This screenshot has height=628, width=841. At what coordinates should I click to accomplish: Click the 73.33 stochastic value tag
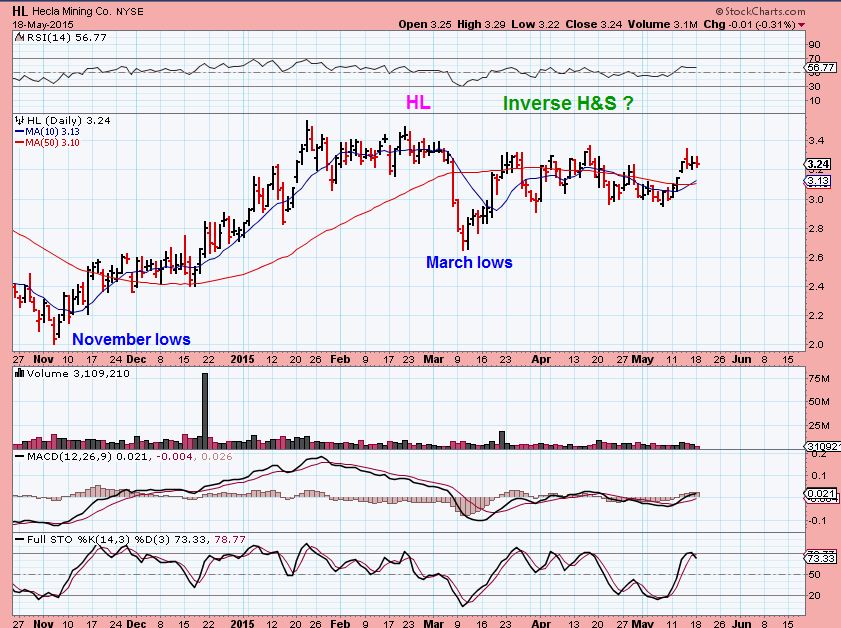point(818,556)
